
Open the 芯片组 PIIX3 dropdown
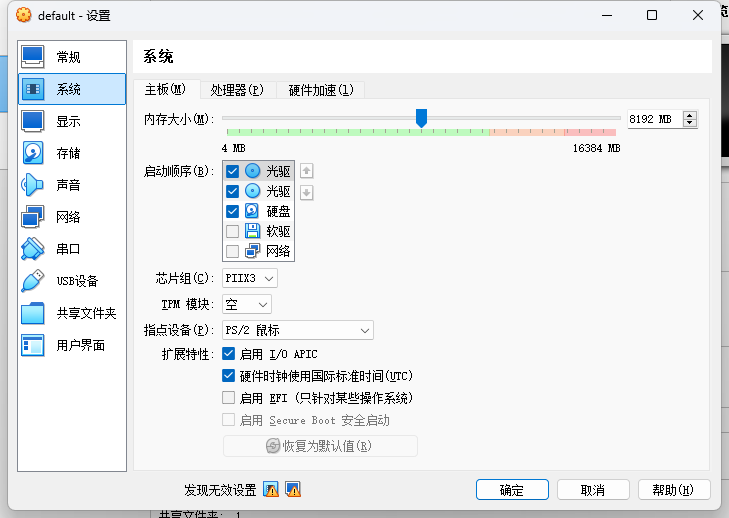coord(250,278)
